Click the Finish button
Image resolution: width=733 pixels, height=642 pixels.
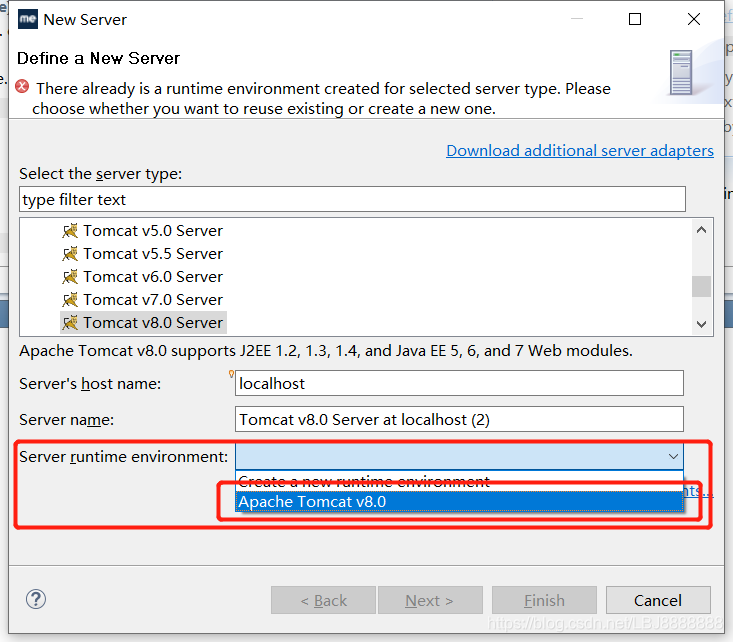point(544,600)
